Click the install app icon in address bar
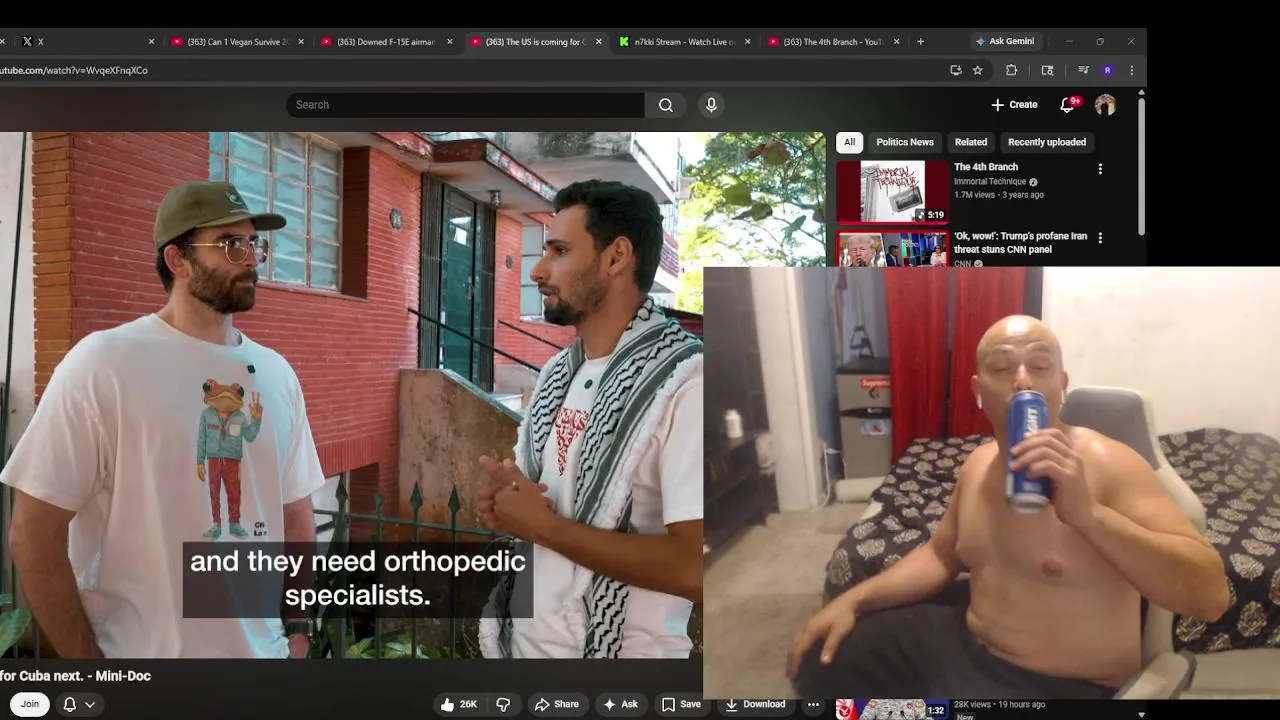 956,70
